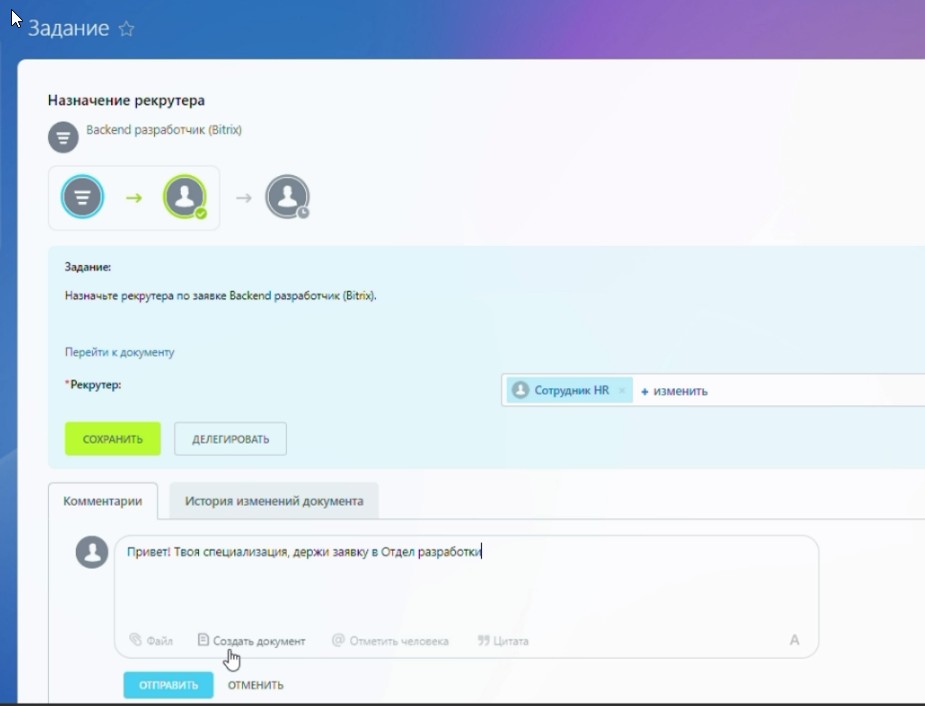Select the completed user stage with checkmark

tap(185, 196)
